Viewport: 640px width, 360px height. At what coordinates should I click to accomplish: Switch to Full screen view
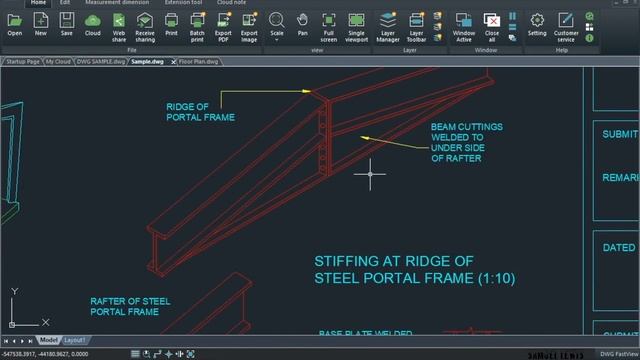pos(329,27)
